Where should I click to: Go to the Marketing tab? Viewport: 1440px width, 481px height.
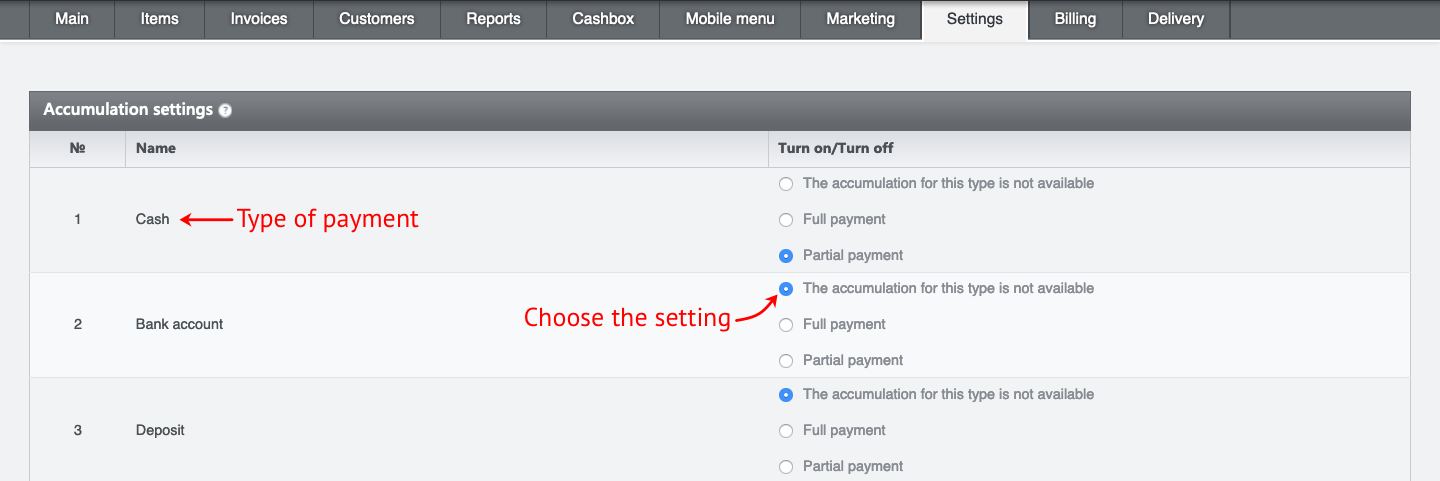point(861,19)
